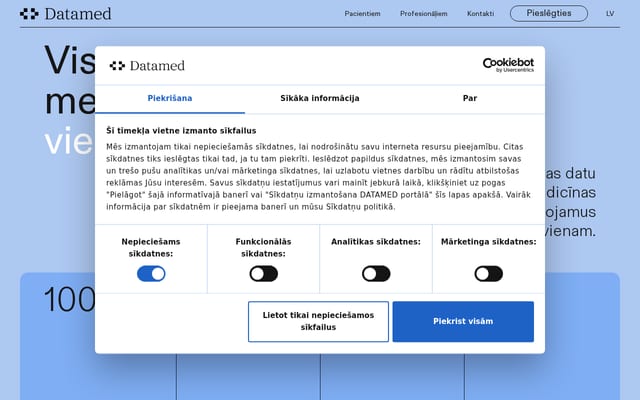Open the LV language selector
This screenshot has height=400, width=640.
(x=610, y=14)
